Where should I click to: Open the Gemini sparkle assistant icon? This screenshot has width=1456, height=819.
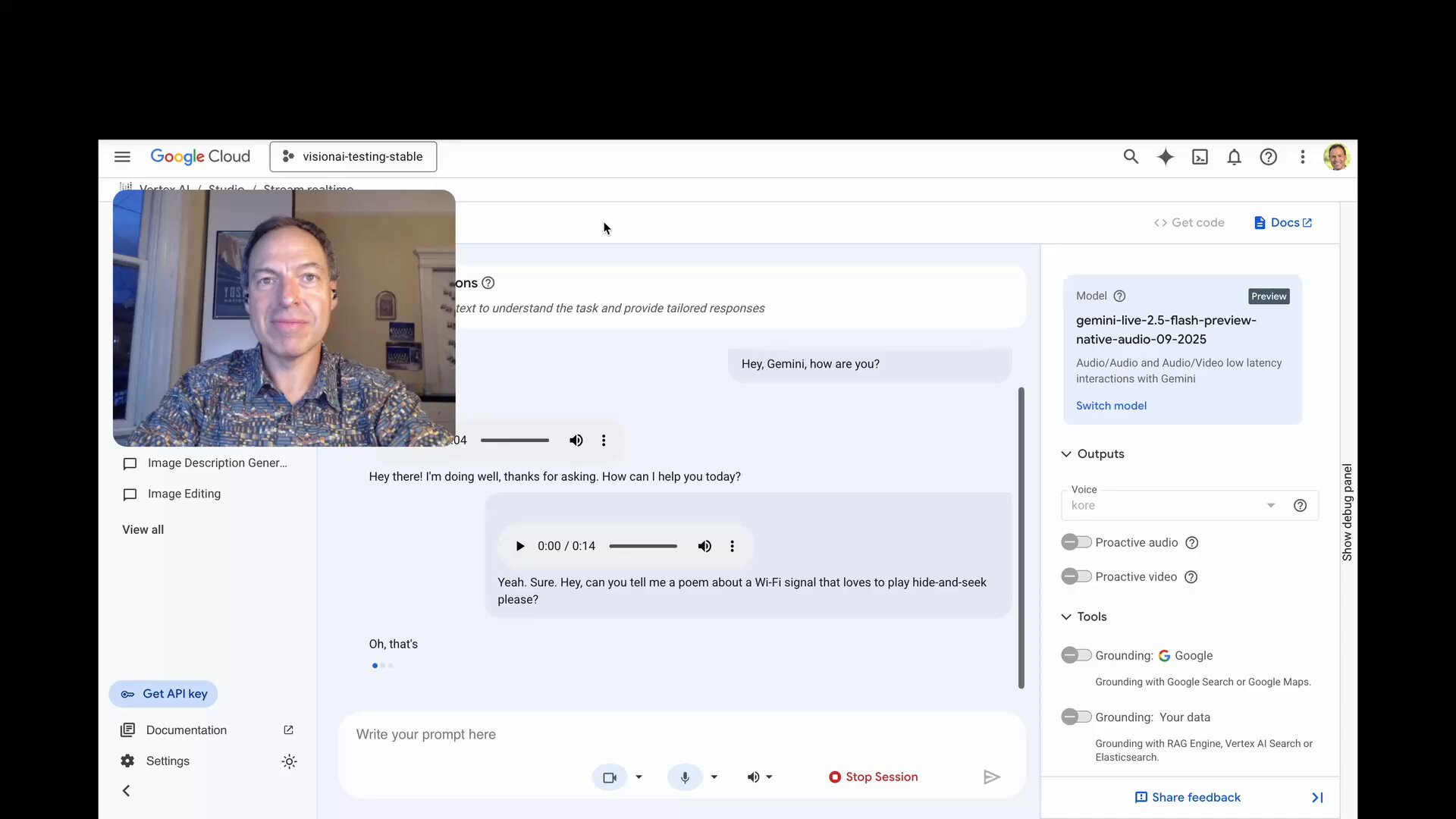[x=1166, y=157]
